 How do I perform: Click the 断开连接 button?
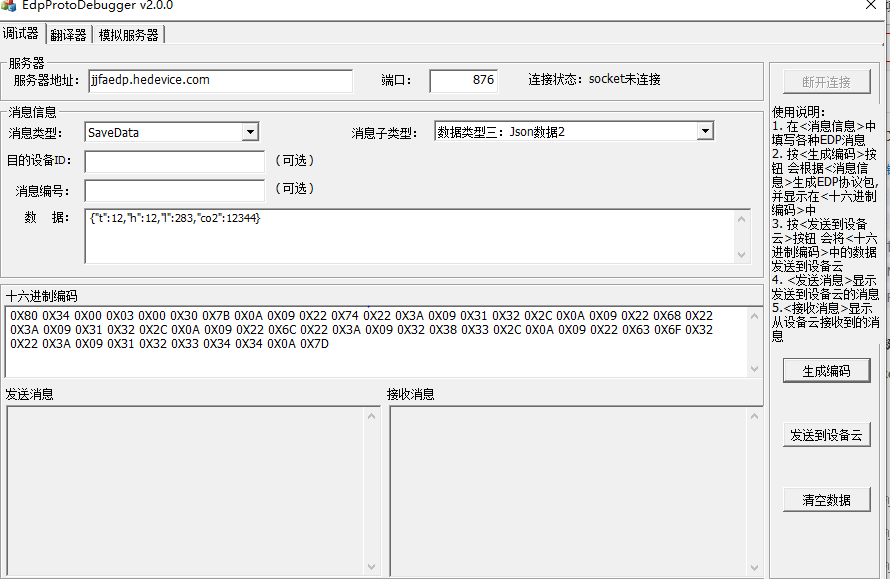826,82
